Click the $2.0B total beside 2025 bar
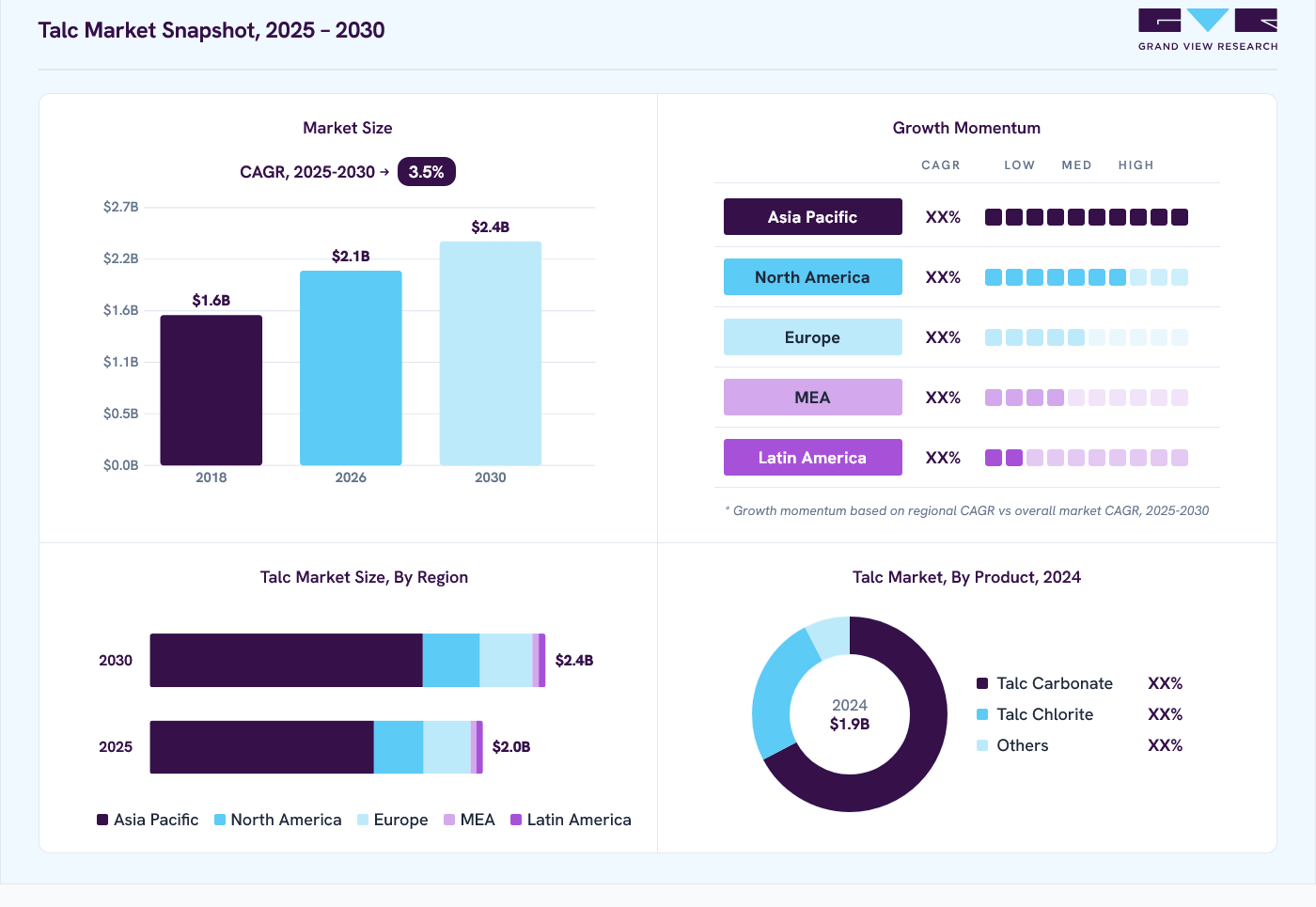Viewport: 1316px width, 907px height. [511, 746]
